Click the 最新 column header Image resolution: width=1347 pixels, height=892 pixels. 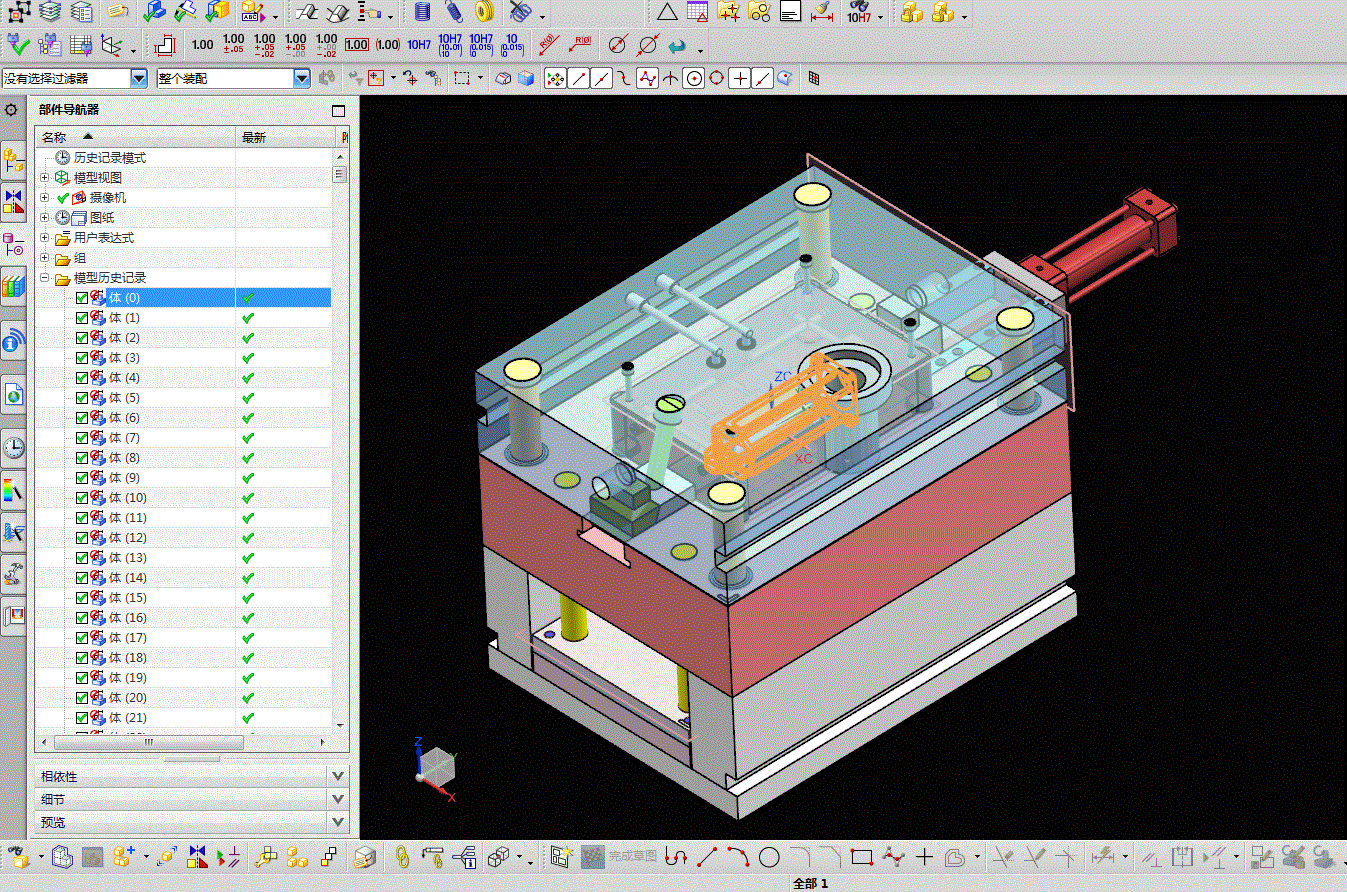[254, 137]
